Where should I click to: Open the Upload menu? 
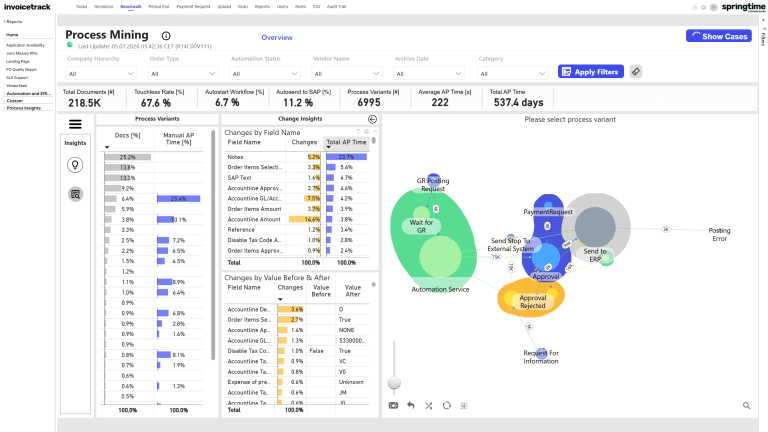coord(224,7)
